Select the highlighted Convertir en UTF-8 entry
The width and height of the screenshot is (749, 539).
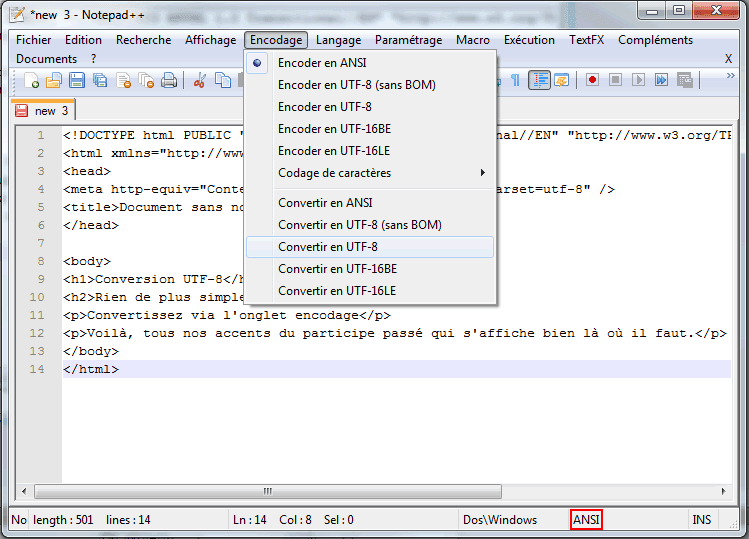coord(371,247)
